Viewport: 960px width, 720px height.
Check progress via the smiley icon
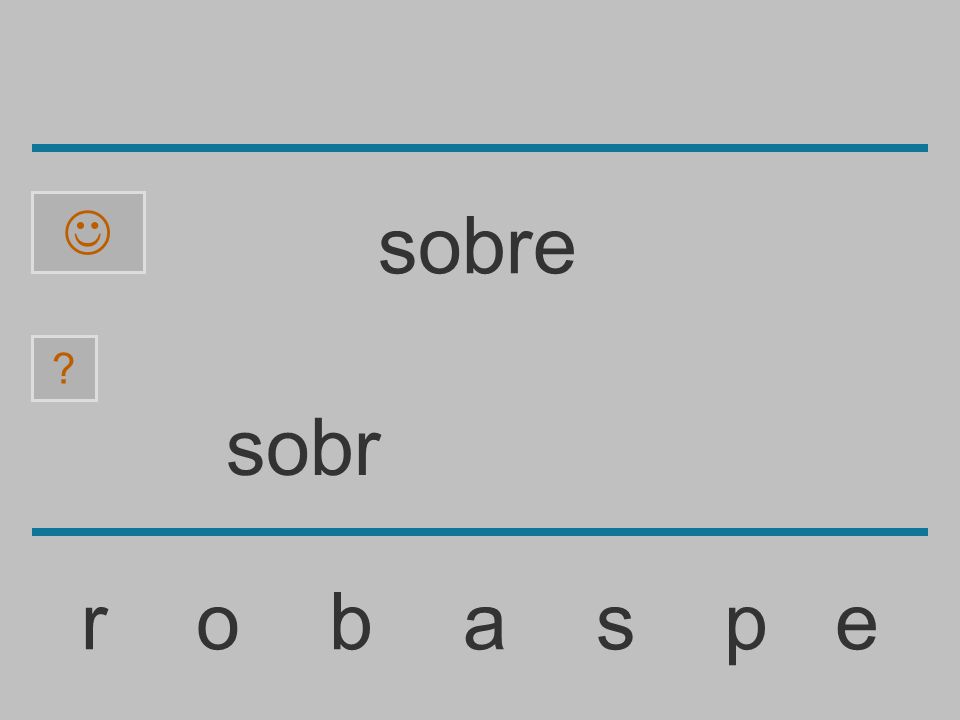(x=88, y=233)
